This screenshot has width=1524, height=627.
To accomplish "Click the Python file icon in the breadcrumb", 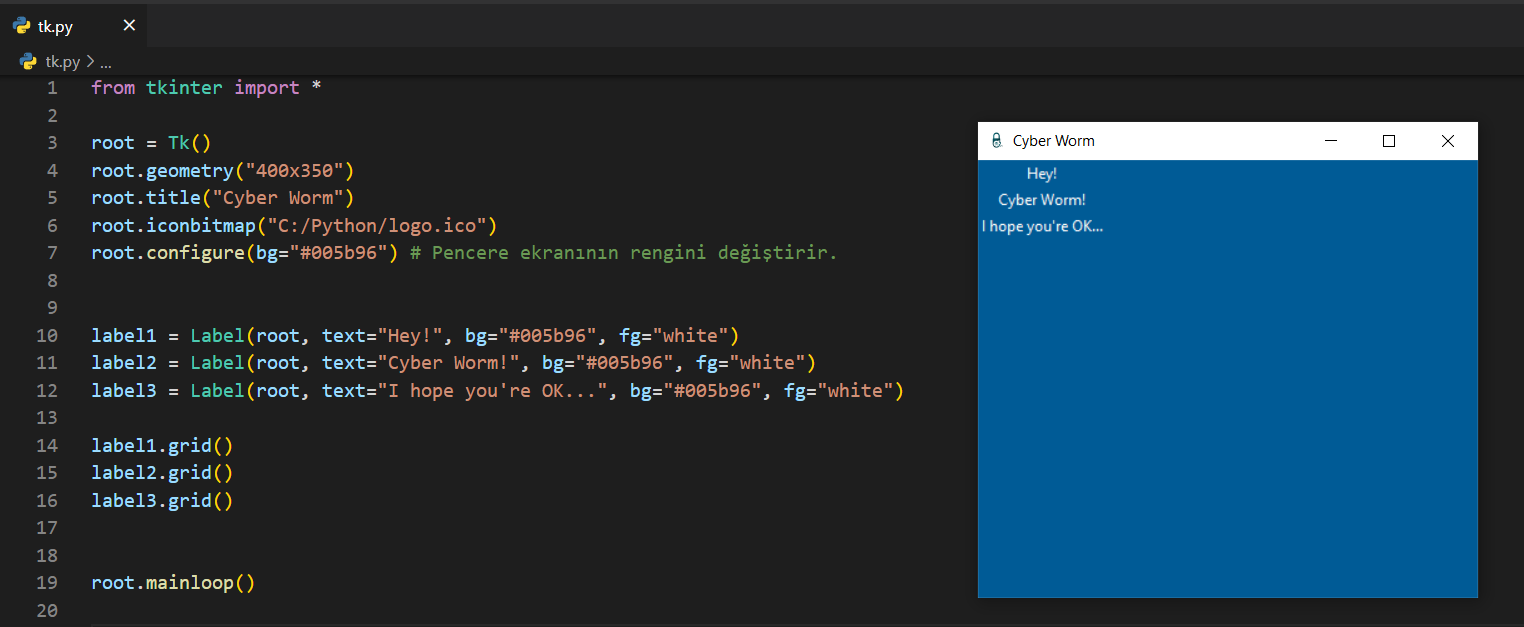I will tap(28, 62).
